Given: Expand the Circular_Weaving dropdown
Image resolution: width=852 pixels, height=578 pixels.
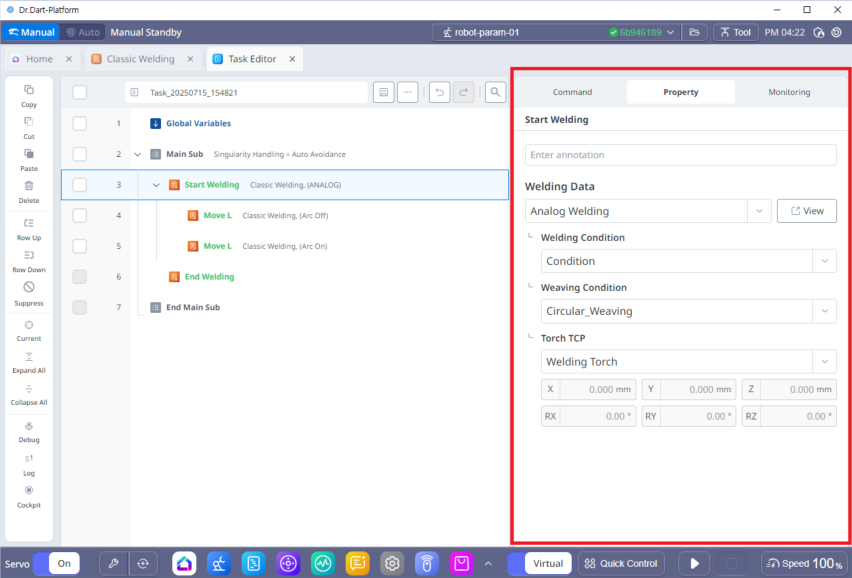Looking at the screenshot, I should (x=689, y=311).
